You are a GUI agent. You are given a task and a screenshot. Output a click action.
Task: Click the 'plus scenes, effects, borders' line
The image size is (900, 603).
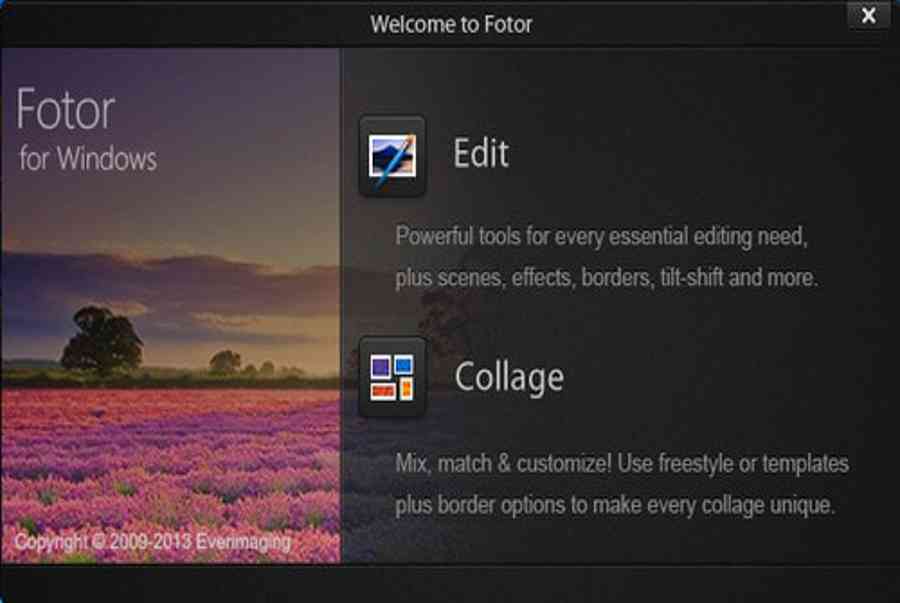point(606,278)
